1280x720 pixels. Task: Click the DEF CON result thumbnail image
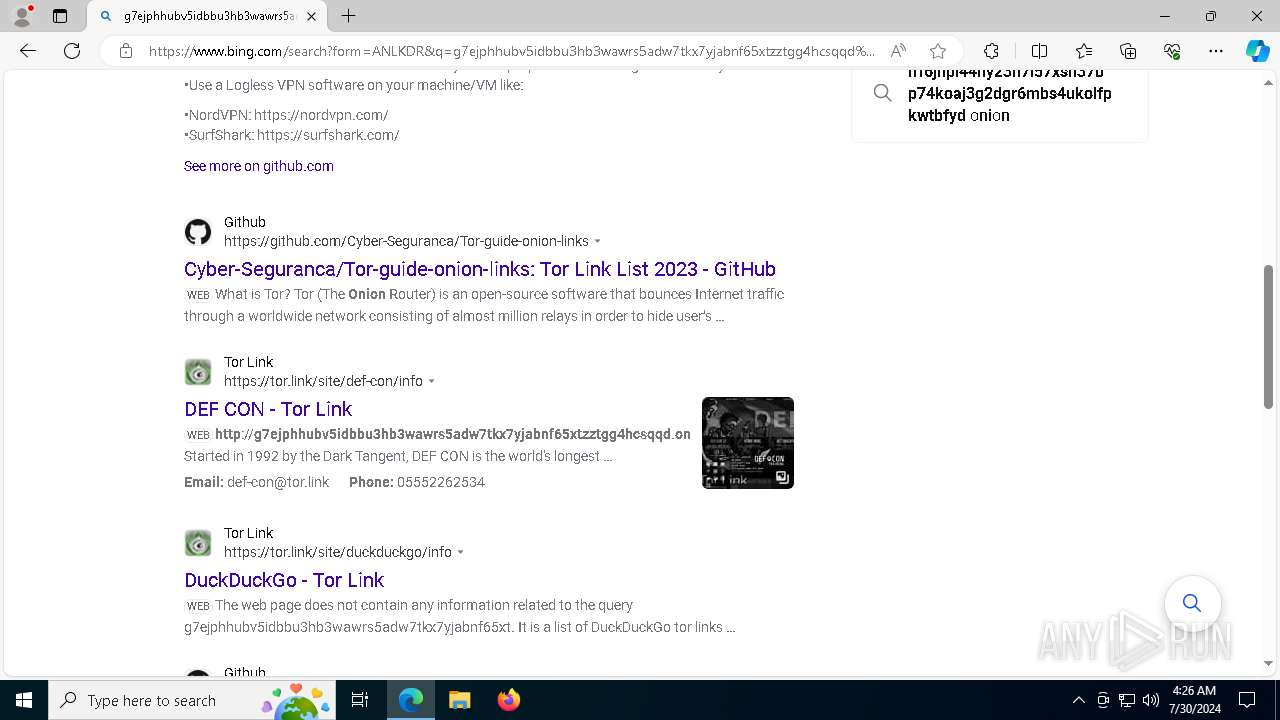[x=748, y=443]
